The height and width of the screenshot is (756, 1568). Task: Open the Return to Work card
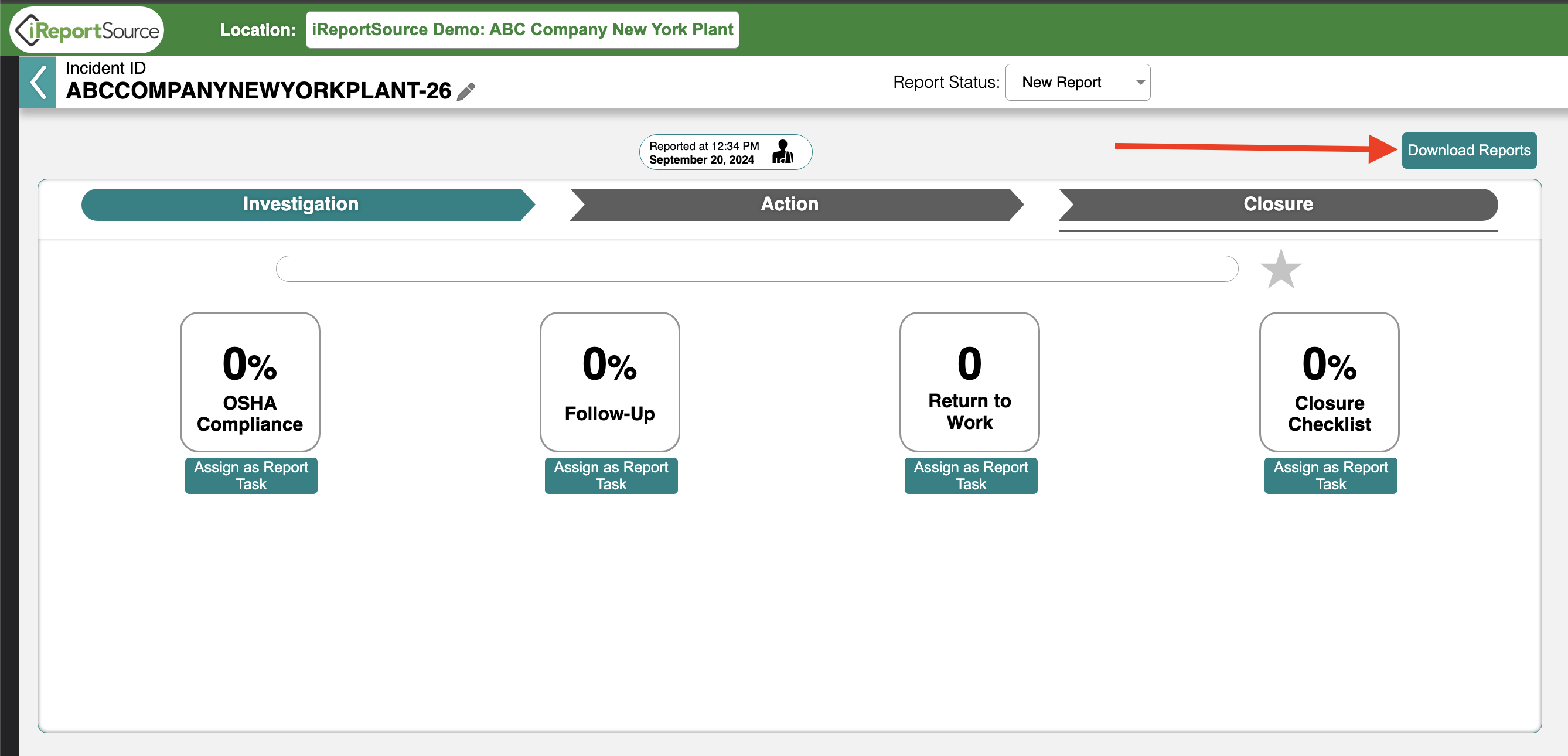pyautogui.click(x=970, y=382)
